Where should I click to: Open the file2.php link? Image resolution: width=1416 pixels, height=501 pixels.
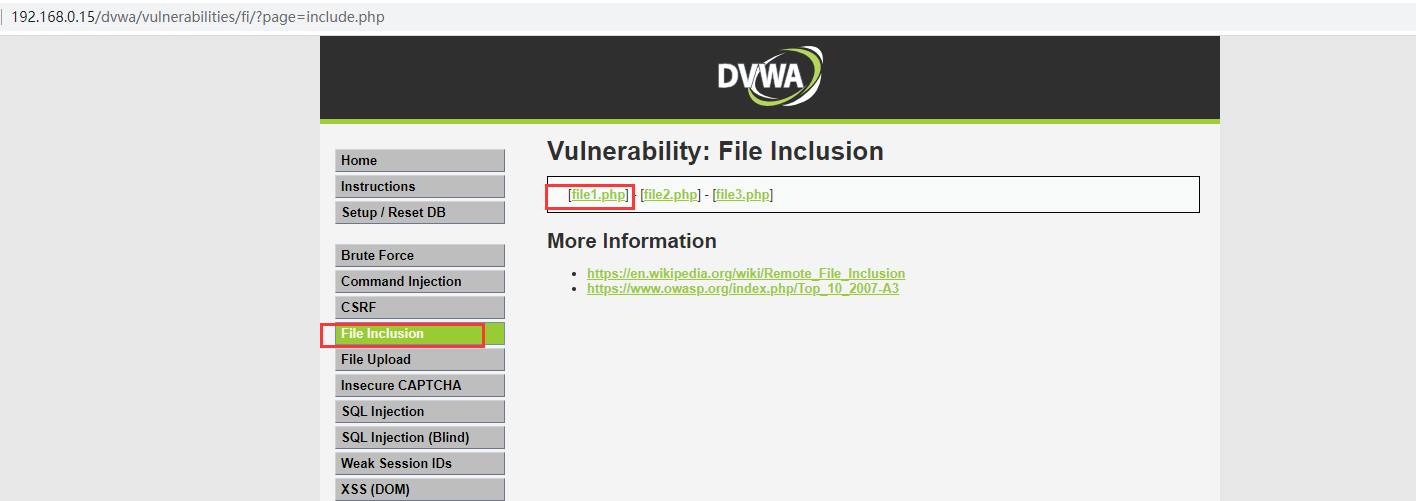(x=670, y=195)
